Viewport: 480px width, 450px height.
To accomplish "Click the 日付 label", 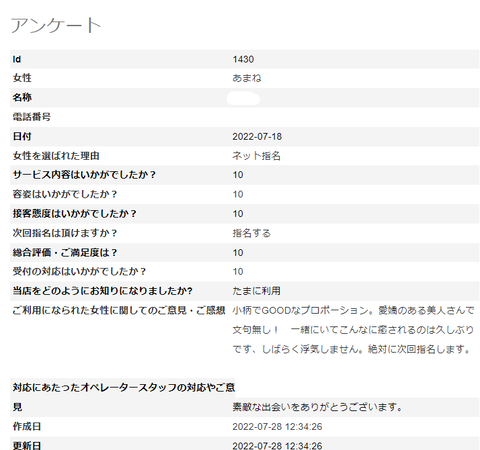I will point(22,136).
